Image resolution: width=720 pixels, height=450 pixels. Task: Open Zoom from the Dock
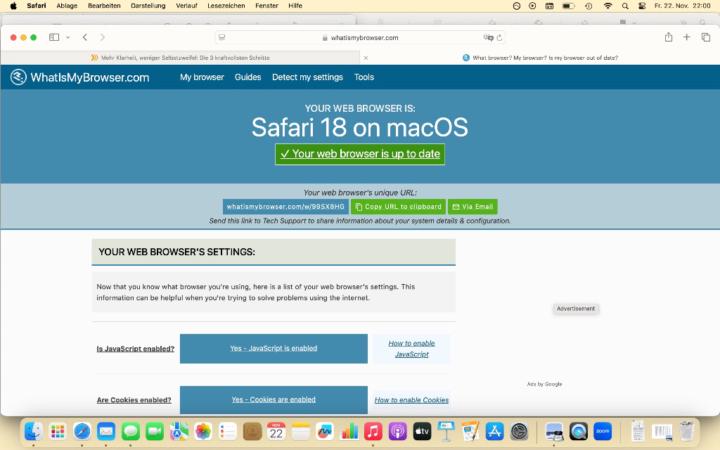click(602, 432)
